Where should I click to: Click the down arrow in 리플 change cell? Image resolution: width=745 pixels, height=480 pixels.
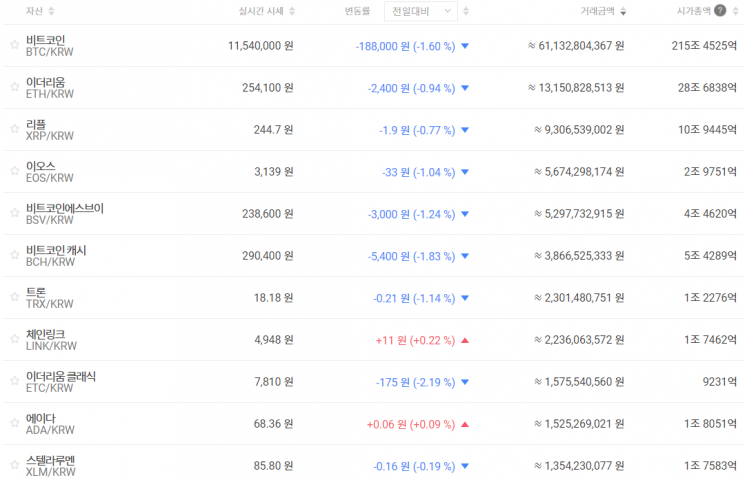coord(465,130)
